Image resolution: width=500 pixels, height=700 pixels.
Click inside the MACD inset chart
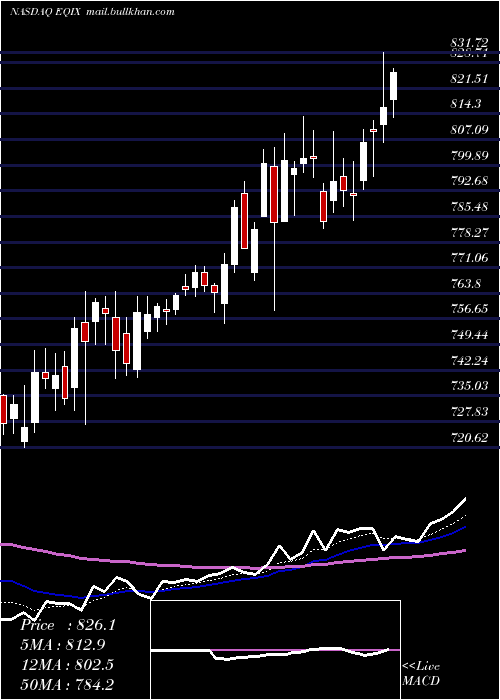275,650
